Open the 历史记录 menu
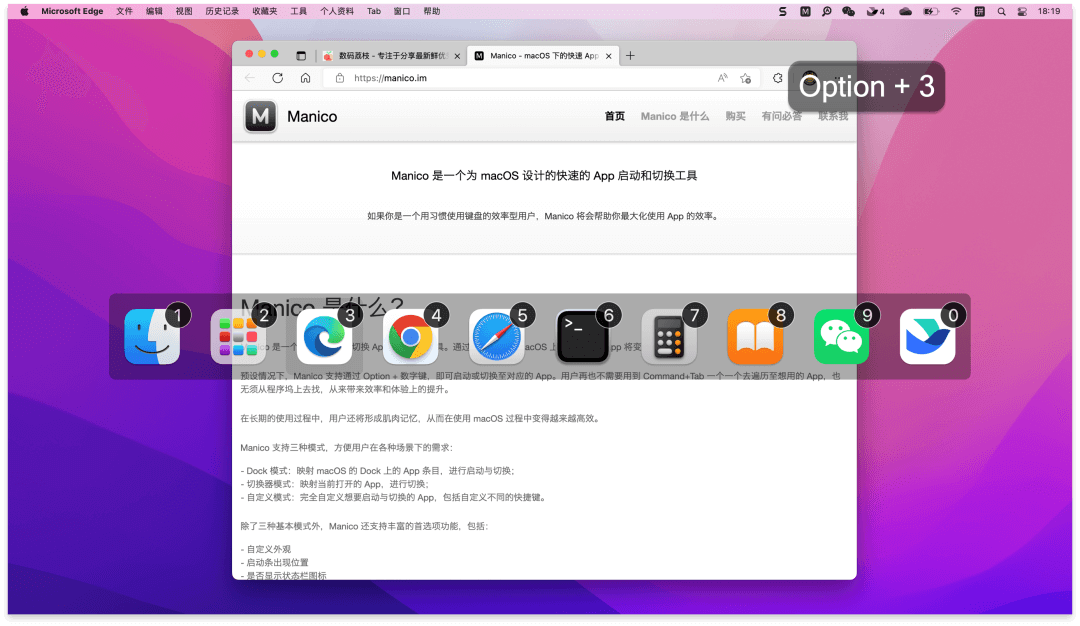This screenshot has height=626, width=1080. pos(221,11)
